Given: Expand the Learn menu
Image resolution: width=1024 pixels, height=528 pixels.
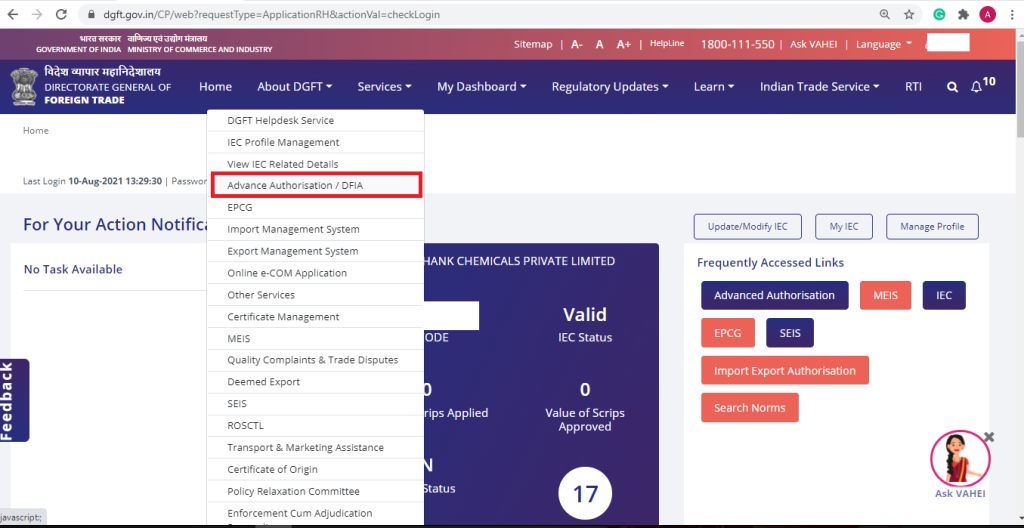Looking at the screenshot, I should (x=714, y=86).
